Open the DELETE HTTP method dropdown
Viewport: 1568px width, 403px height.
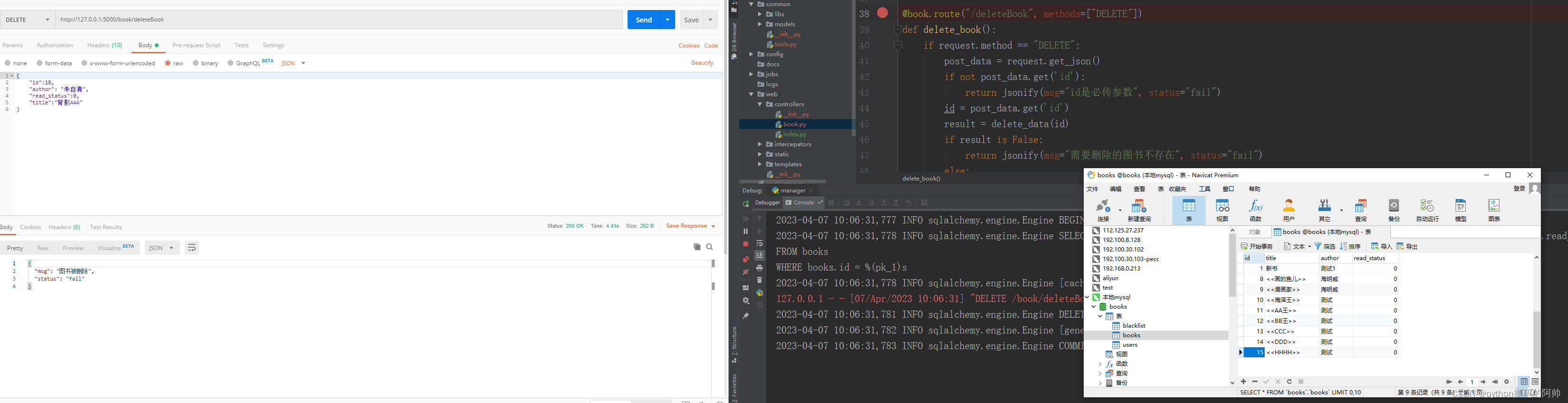(28, 20)
